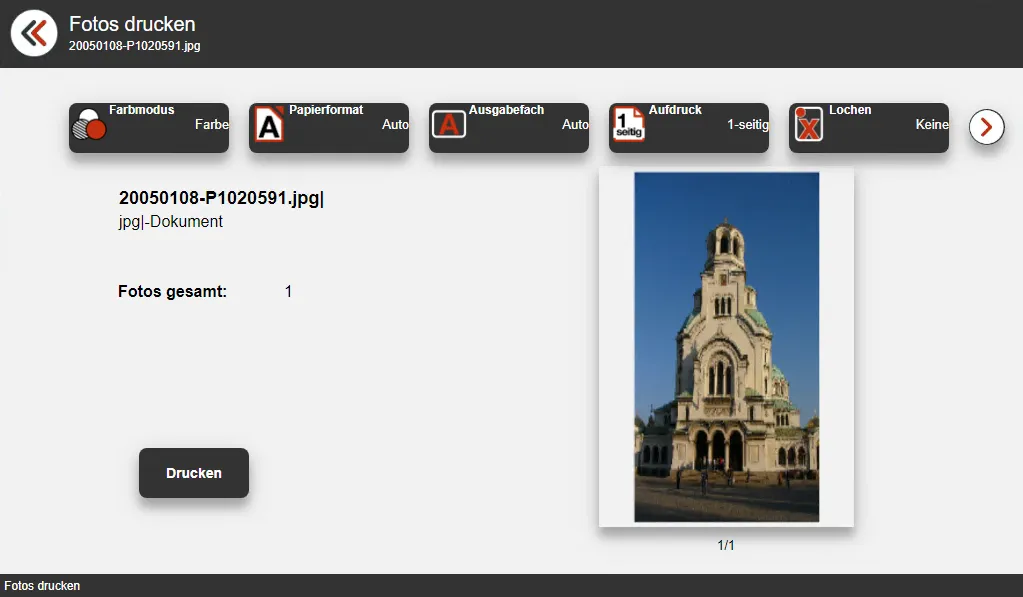Click the Papierformat page icon
The height and width of the screenshot is (597, 1023).
click(x=269, y=125)
